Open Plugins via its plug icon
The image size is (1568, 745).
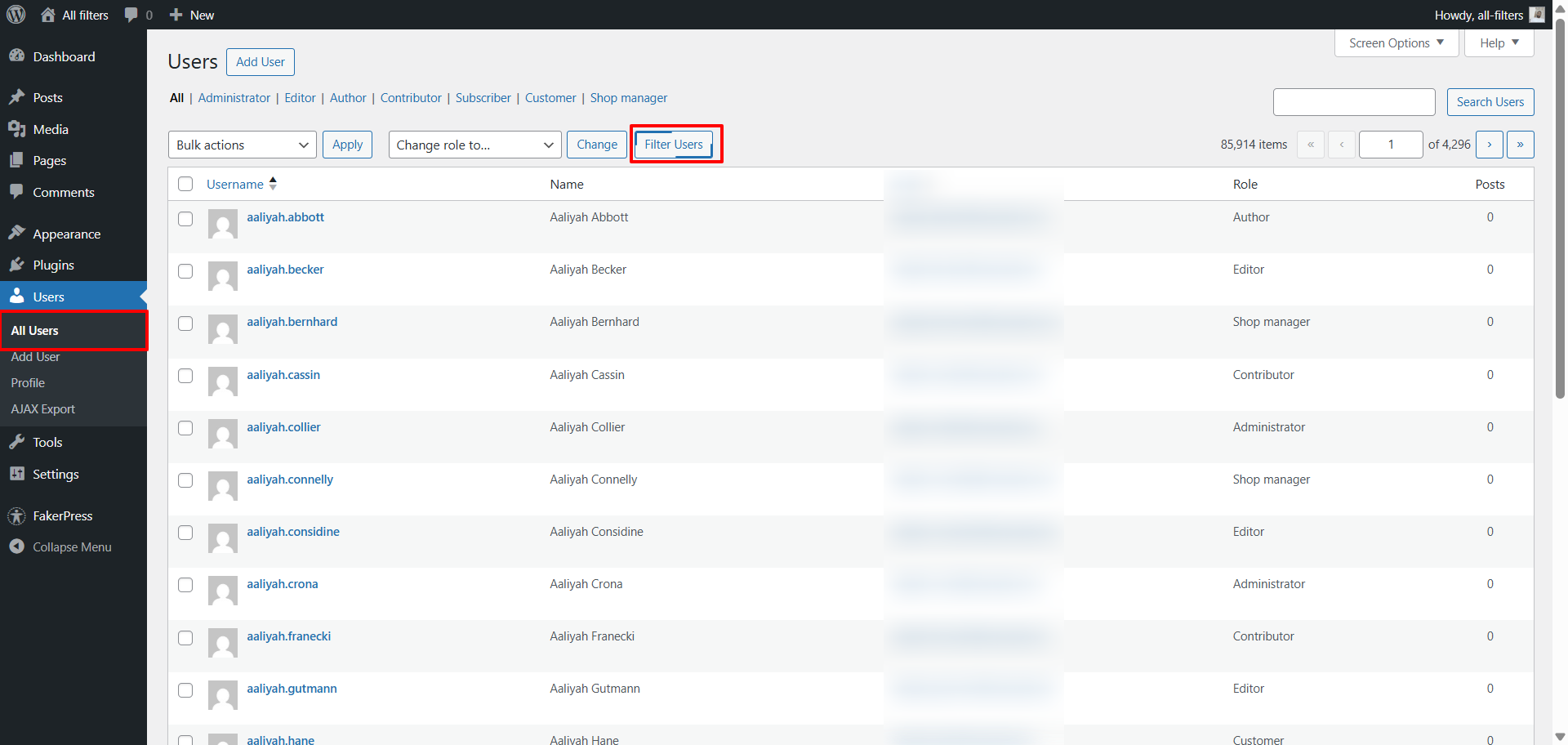[x=16, y=265]
